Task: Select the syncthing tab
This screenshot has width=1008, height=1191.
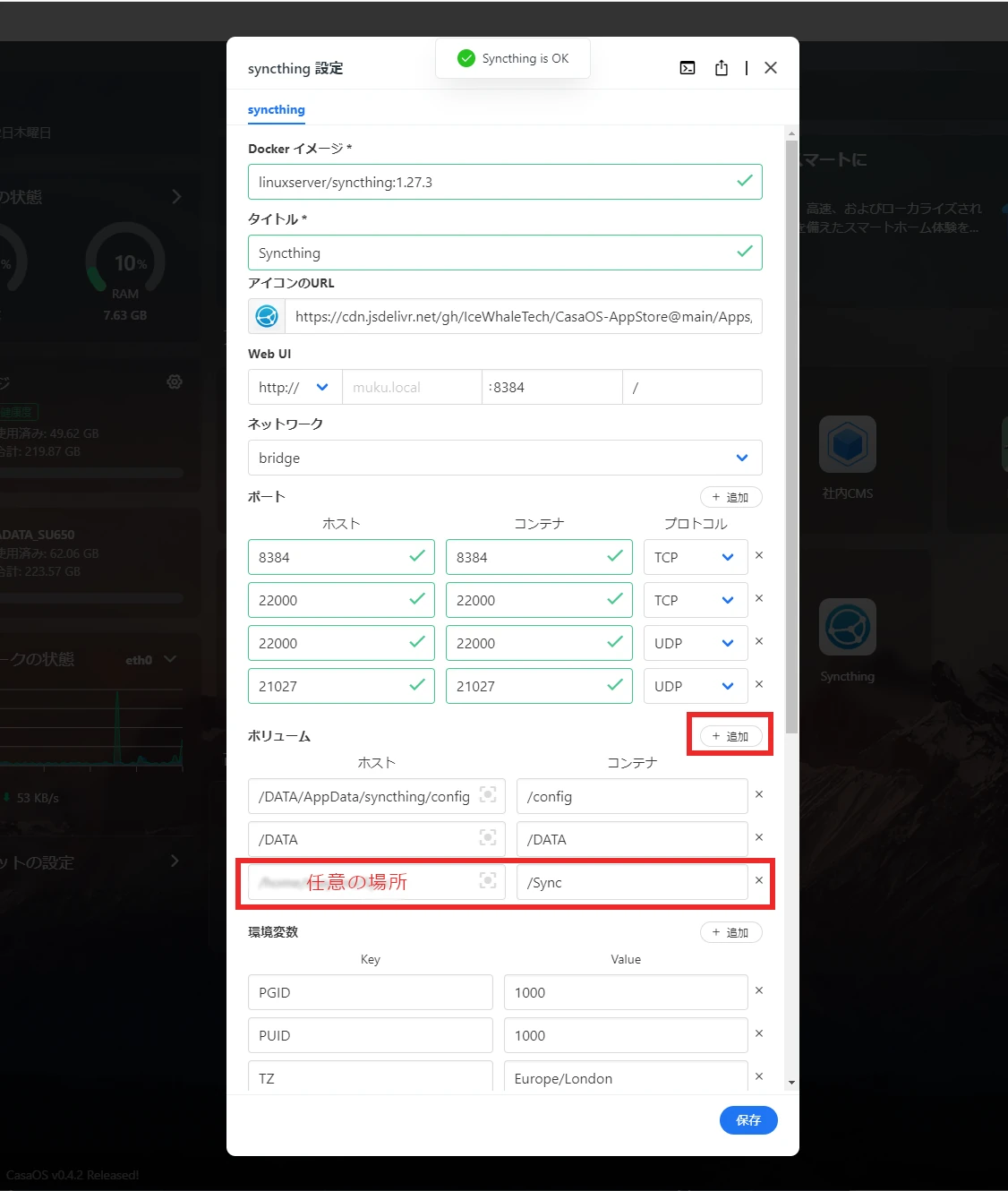Action: tap(277, 109)
